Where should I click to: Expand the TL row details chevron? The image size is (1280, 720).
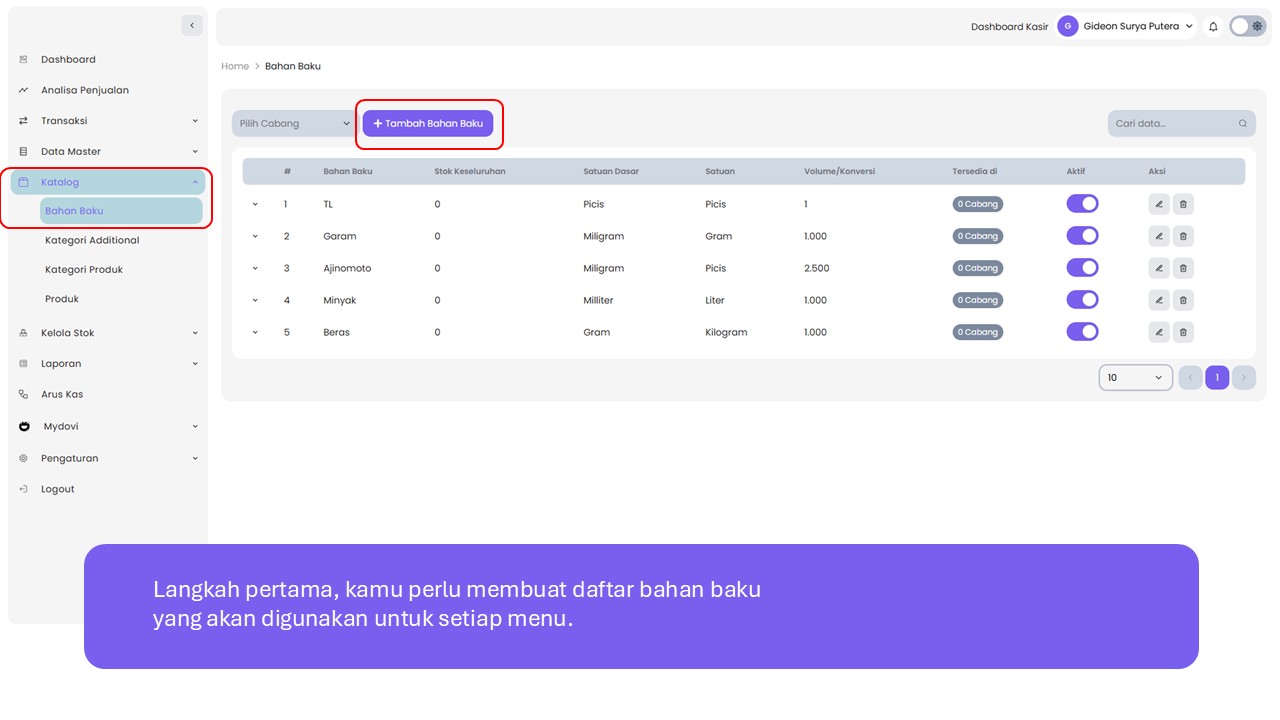pyautogui.click(x=255, y=204)
